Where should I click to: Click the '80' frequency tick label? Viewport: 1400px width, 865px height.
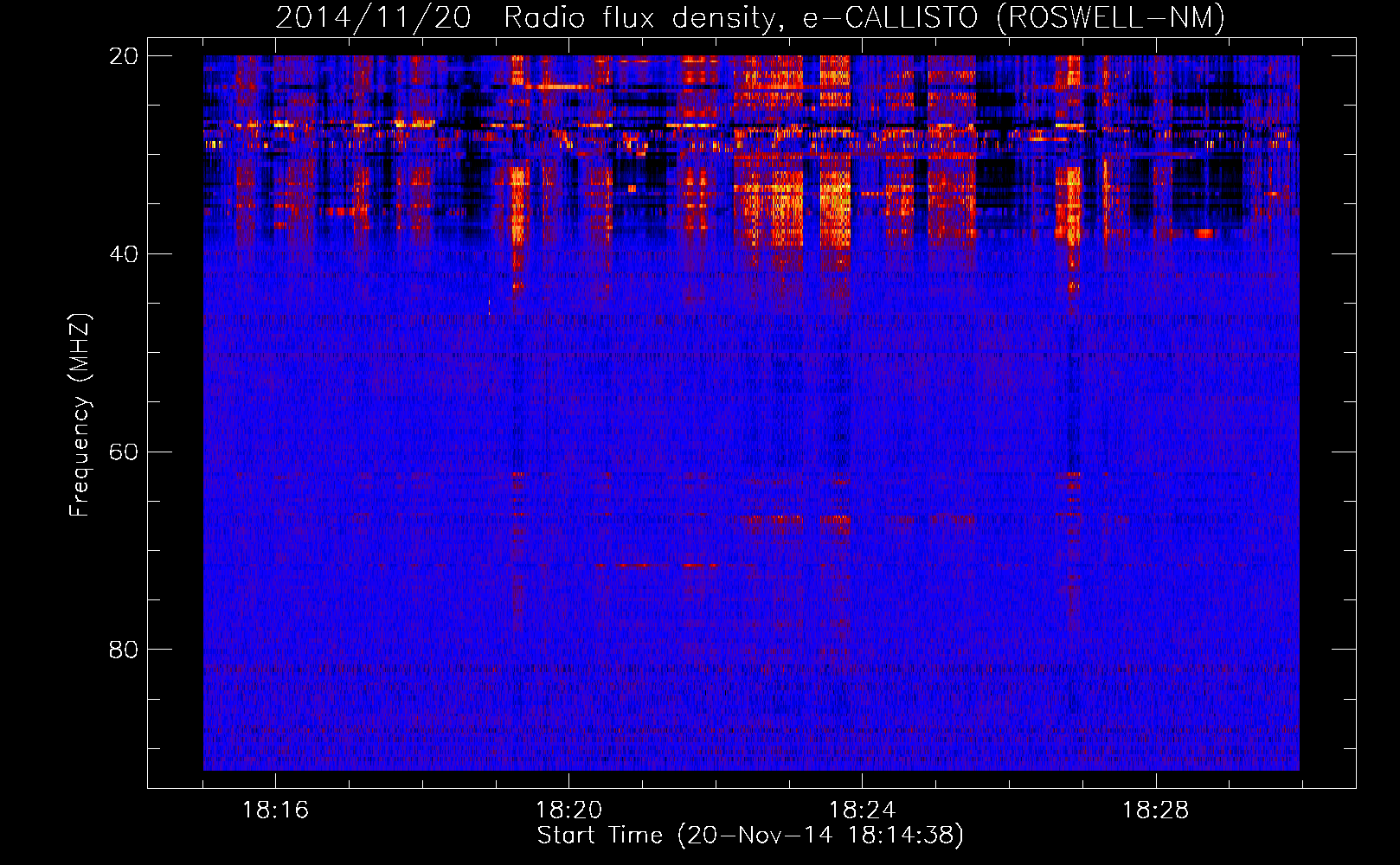click(124, 650)
